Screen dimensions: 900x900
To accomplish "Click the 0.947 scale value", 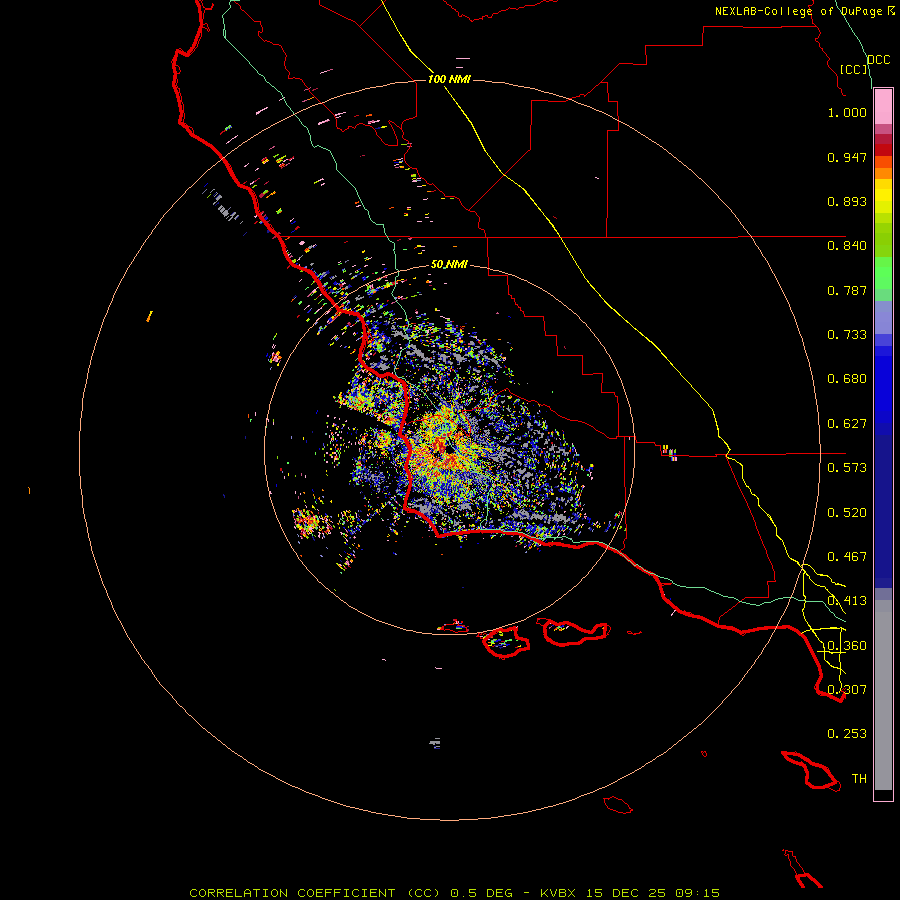I will [847, 157].
